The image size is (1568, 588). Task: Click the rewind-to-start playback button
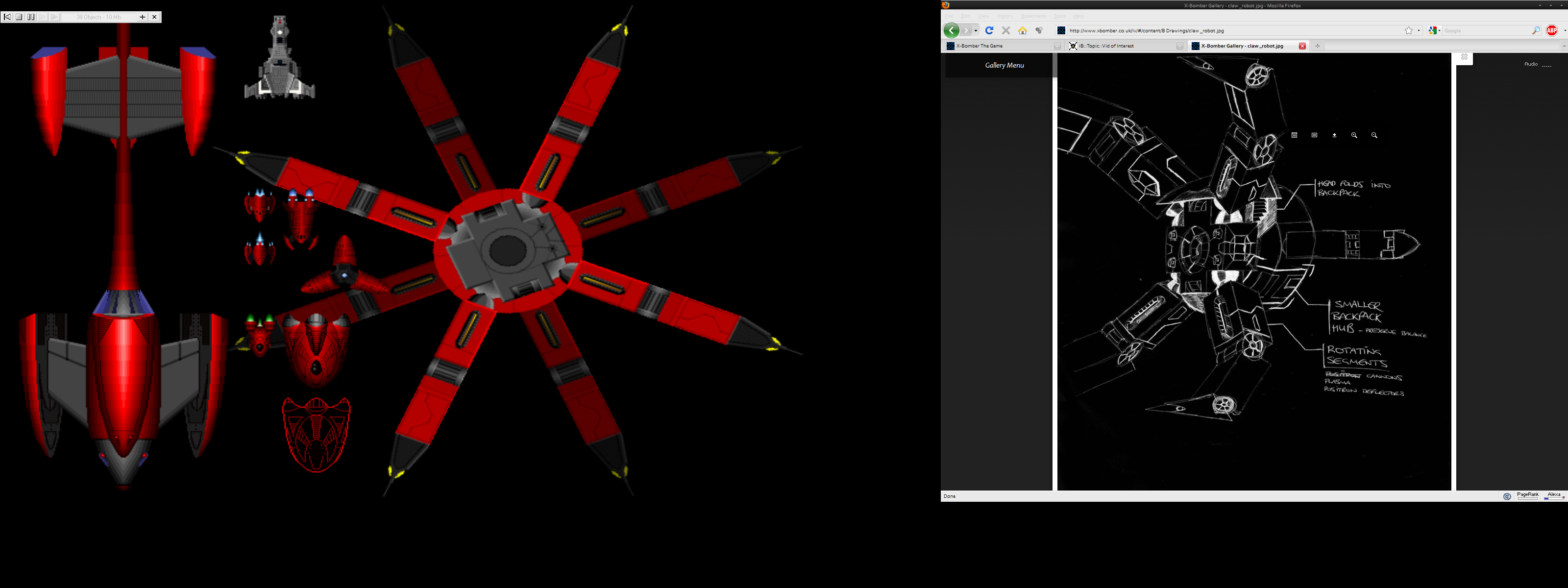[x=7, y=17]
